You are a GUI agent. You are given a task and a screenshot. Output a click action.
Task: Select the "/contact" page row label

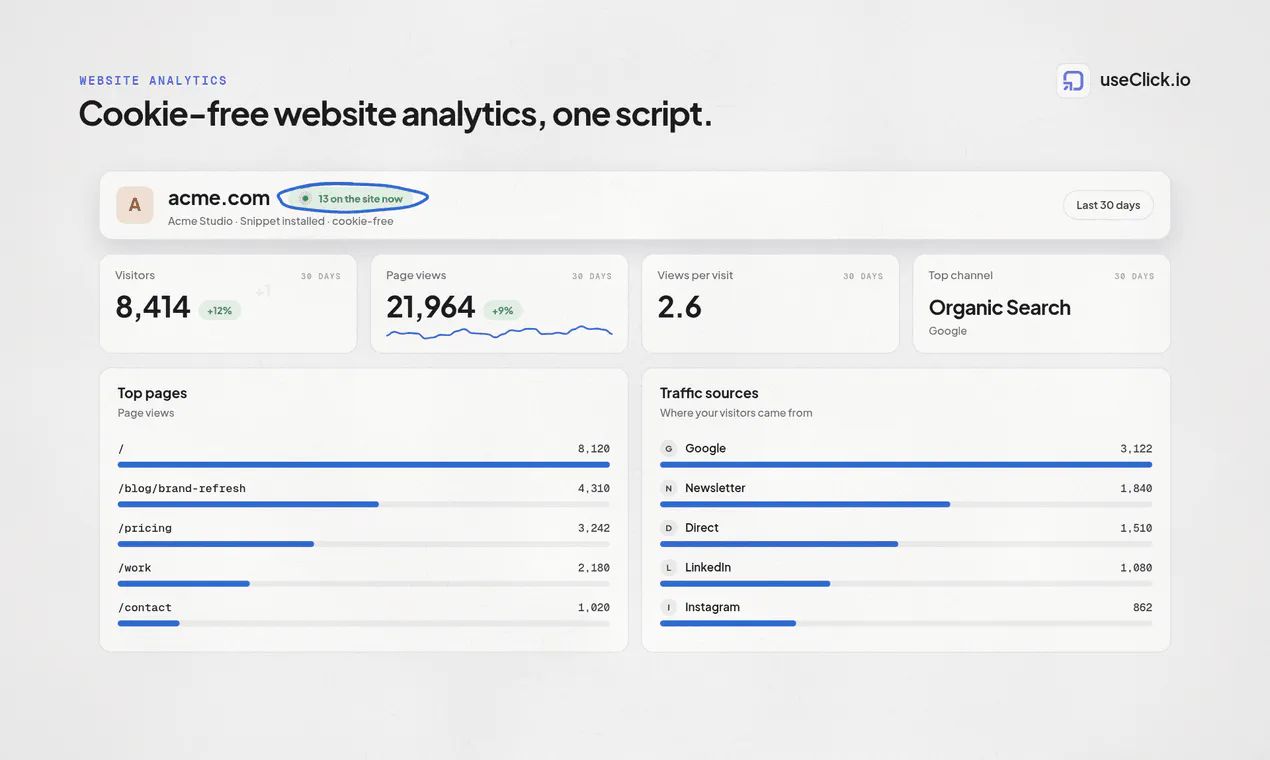(x=145, y=608)
